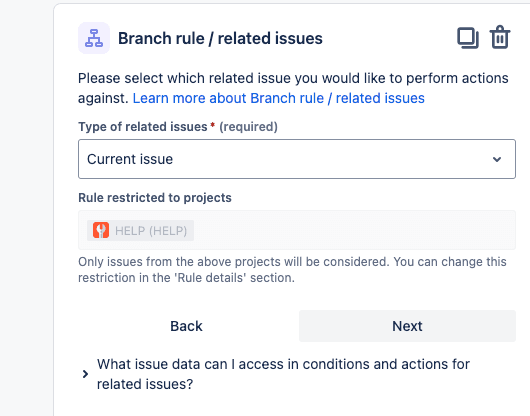This screenshot has height=416, width=530.
Task: Open 'Learn more about Branch rule / related issues' link
Action: coord(279,98)
